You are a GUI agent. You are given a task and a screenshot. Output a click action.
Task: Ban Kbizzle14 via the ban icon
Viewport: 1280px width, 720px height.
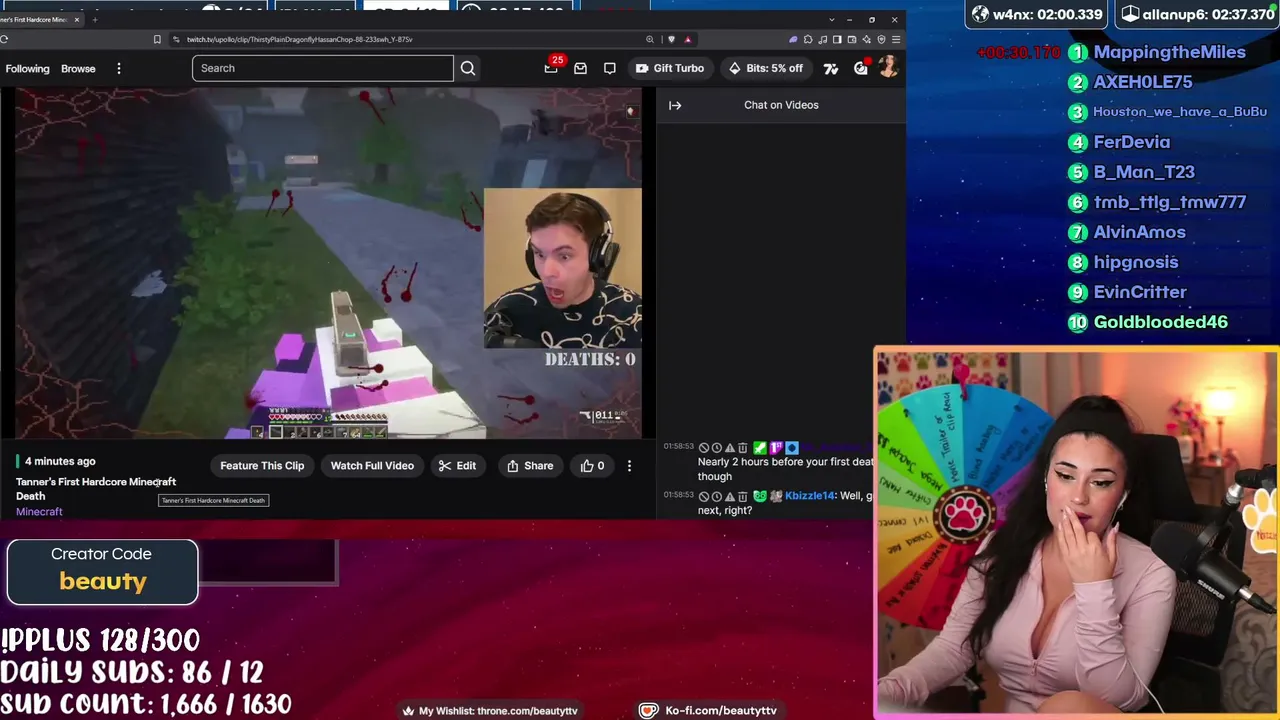click(704, 496)
